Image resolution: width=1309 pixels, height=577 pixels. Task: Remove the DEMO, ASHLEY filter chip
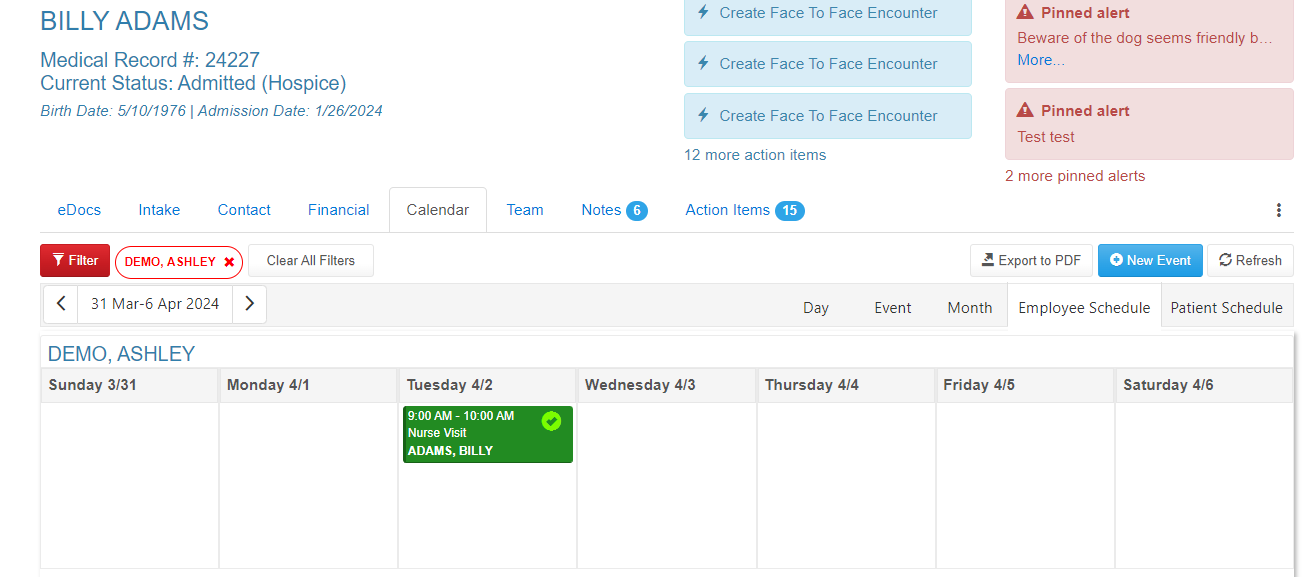[229, 262]
